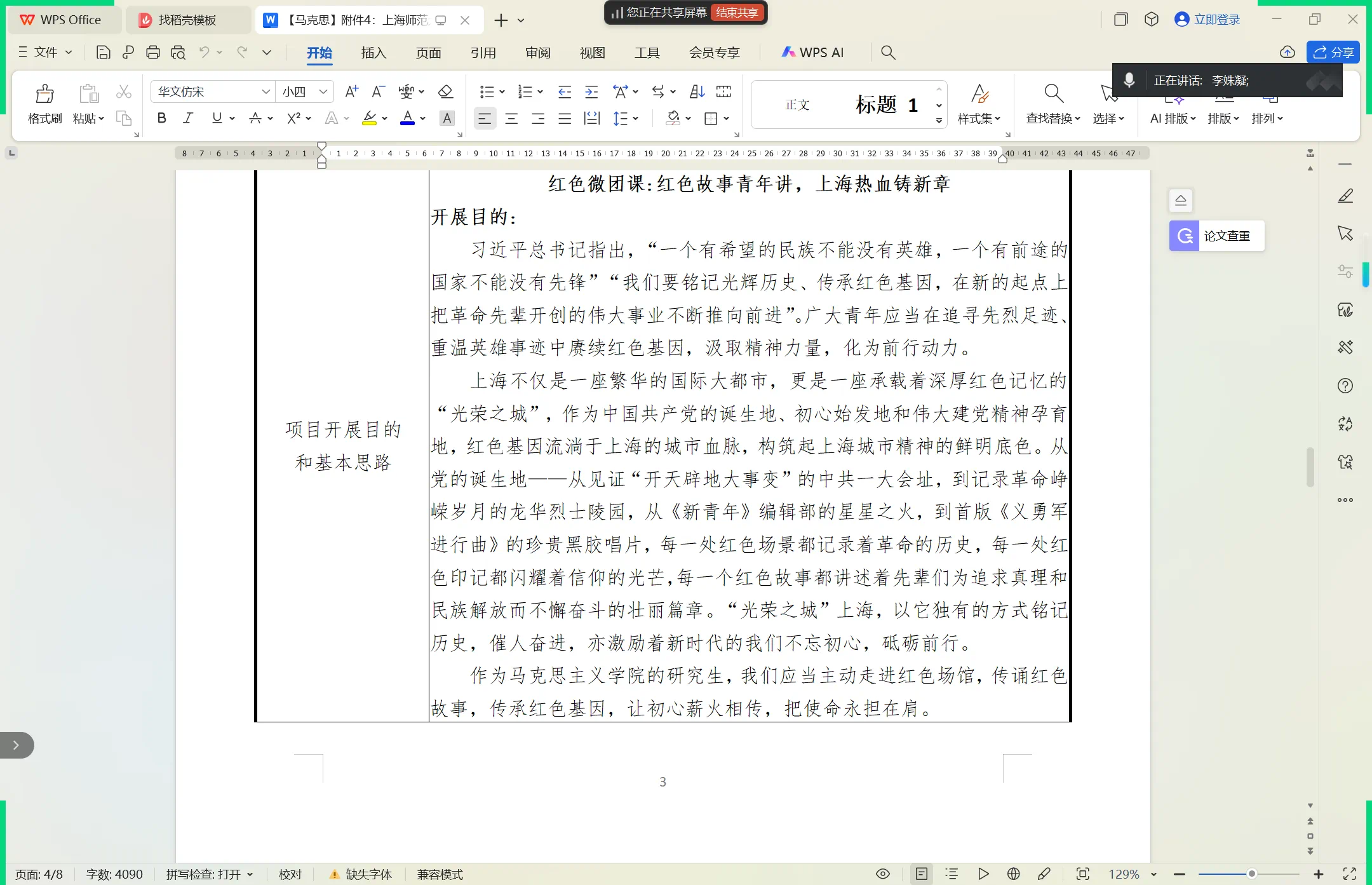Toggle bold formatting
The height and width of the screenshot is (885, 1372).
coord(161,118)
